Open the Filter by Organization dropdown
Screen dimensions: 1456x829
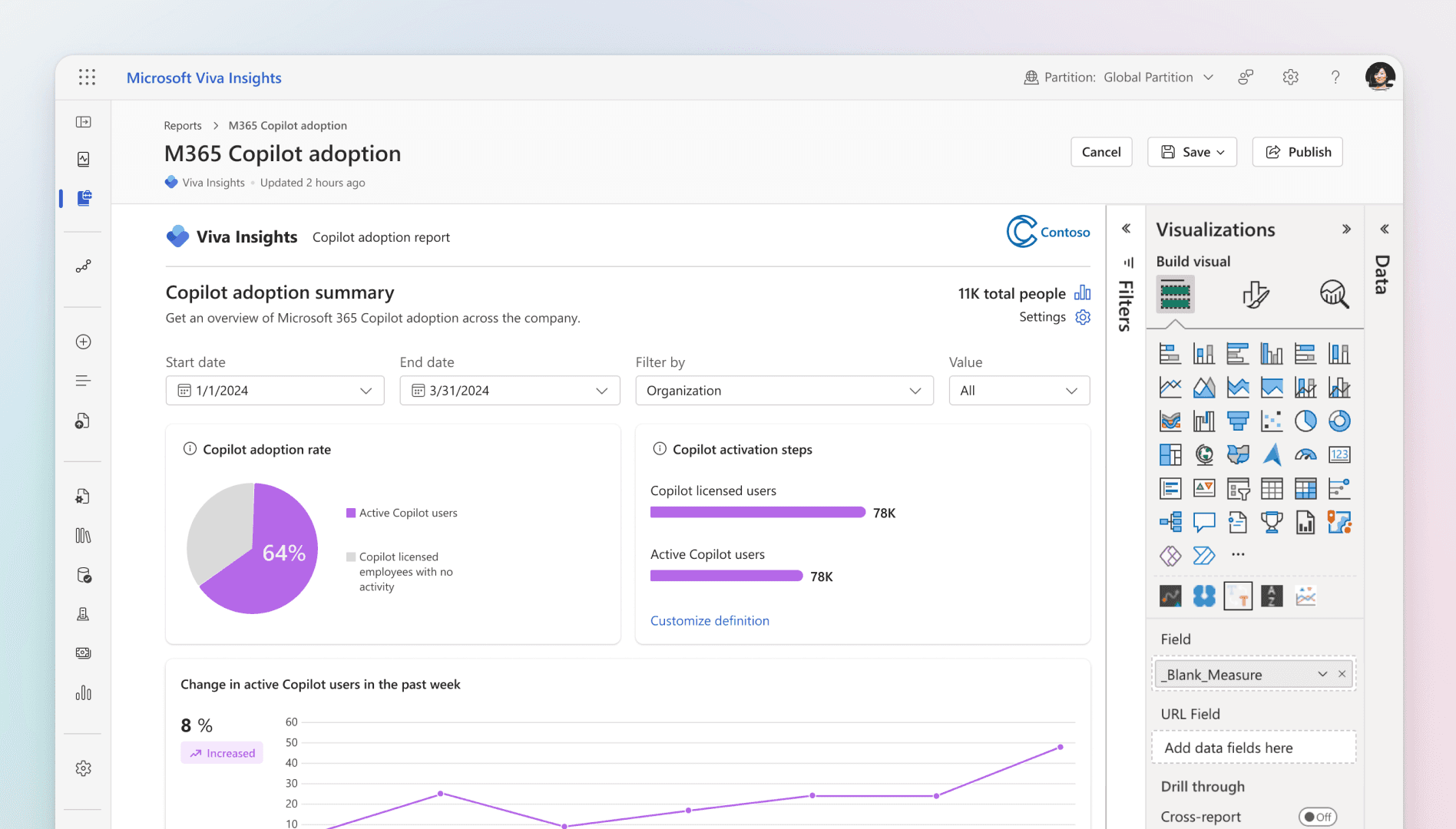784,390
